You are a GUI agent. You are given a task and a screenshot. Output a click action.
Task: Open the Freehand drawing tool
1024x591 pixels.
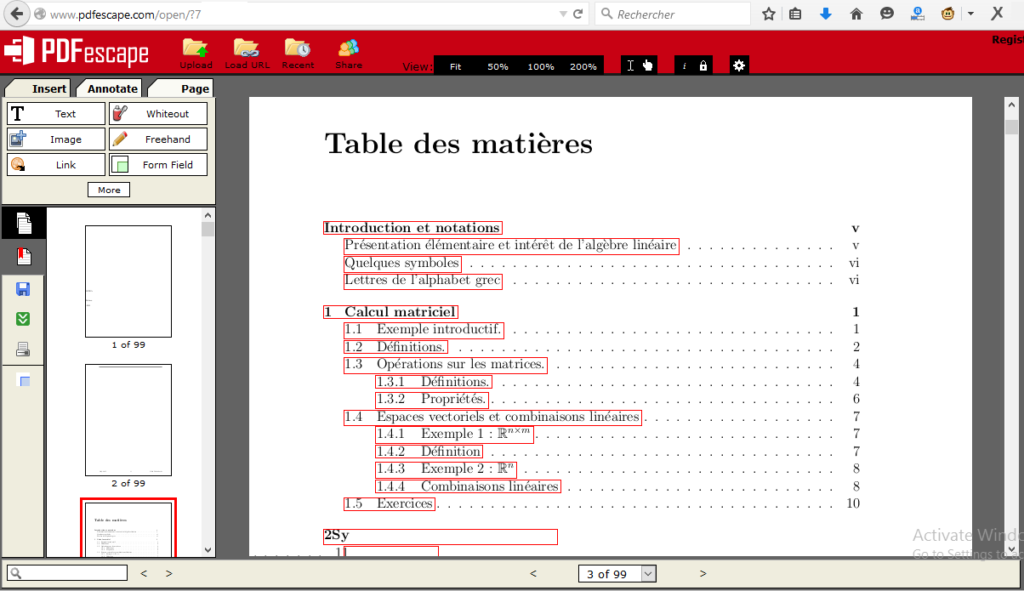coord(158,138)
